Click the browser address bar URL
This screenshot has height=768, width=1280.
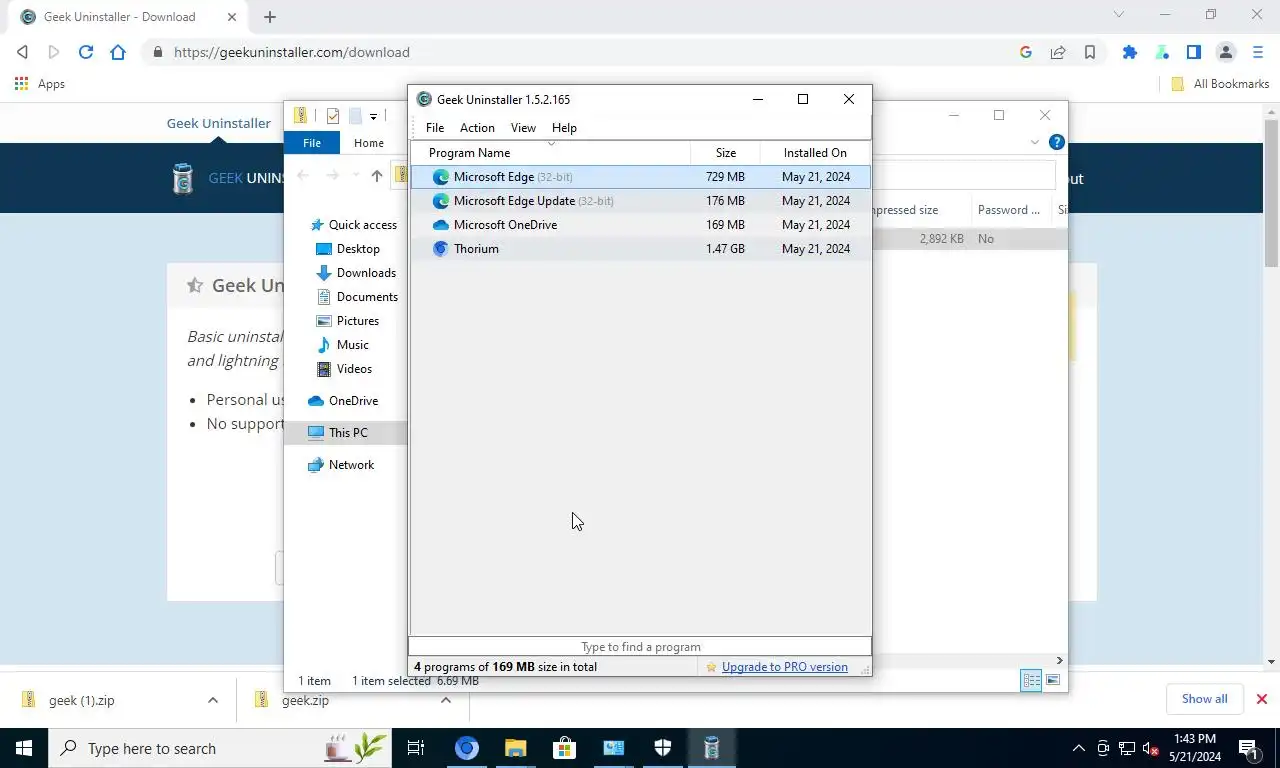click(x=292, y=52)
